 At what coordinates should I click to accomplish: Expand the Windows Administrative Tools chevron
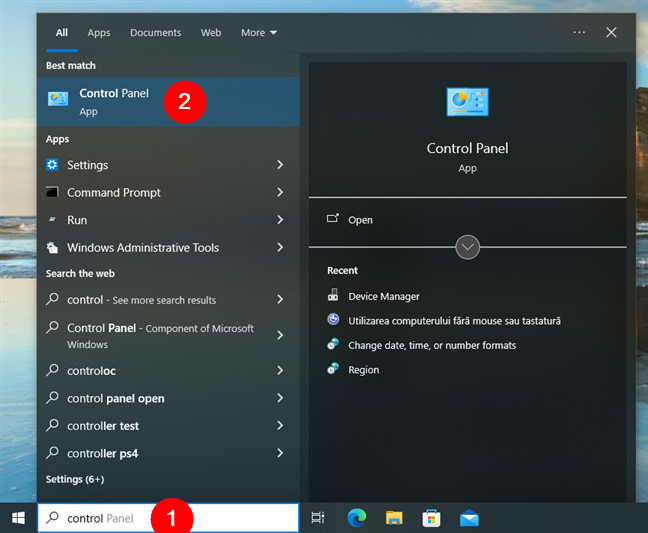click(x=280, y=247)
